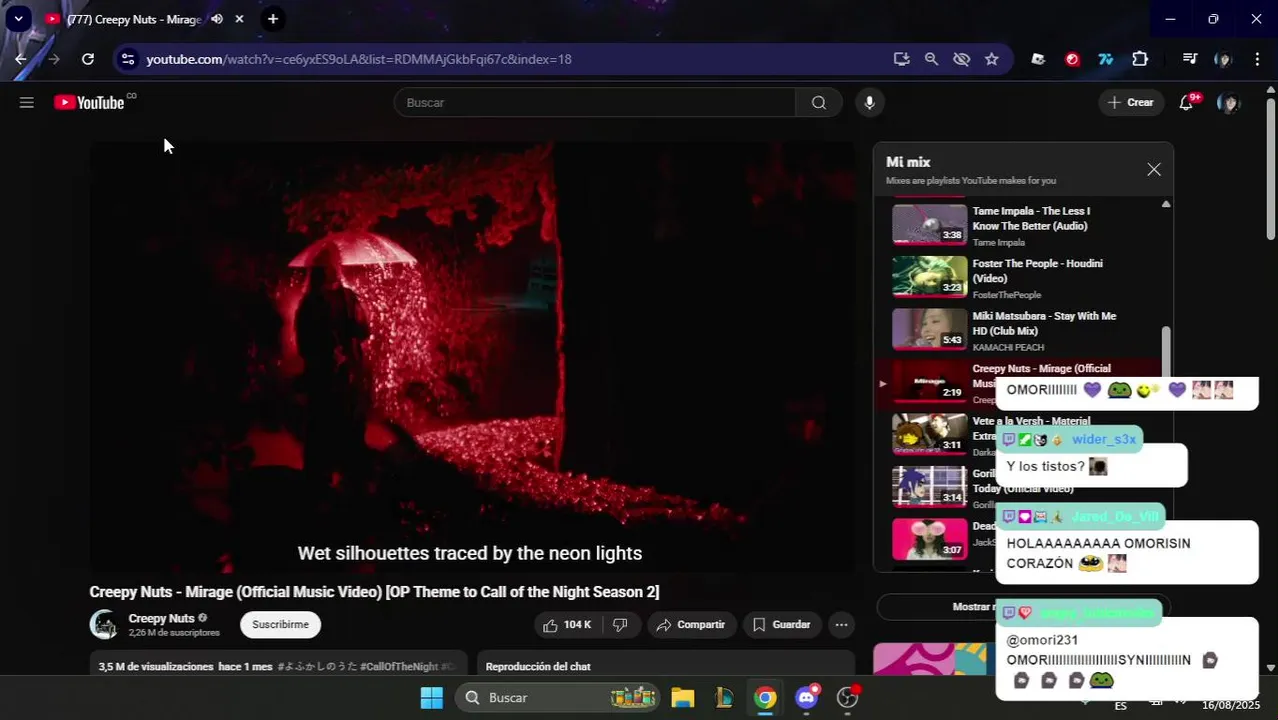
Task: Open Windows Start menu
Action: pyautogui.click(x=432, y=698)
